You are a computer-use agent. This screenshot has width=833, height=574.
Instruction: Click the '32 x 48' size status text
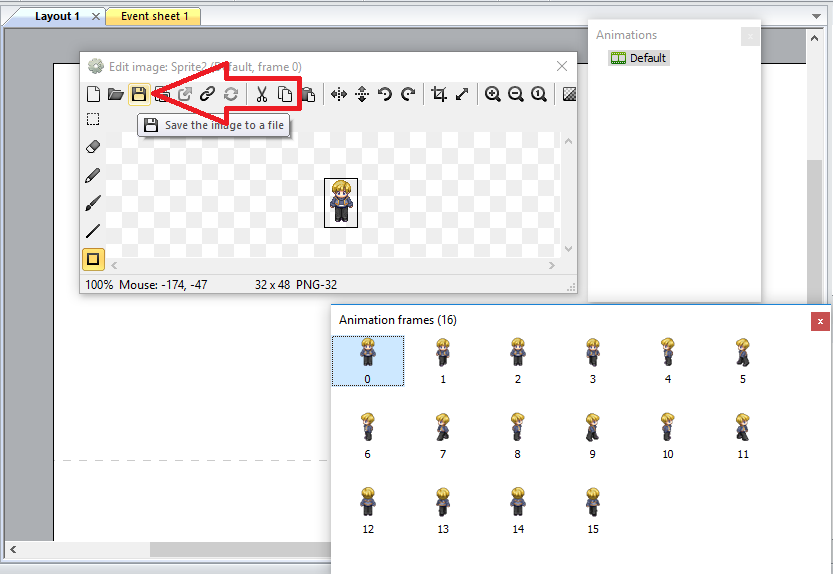coord(273,285)
